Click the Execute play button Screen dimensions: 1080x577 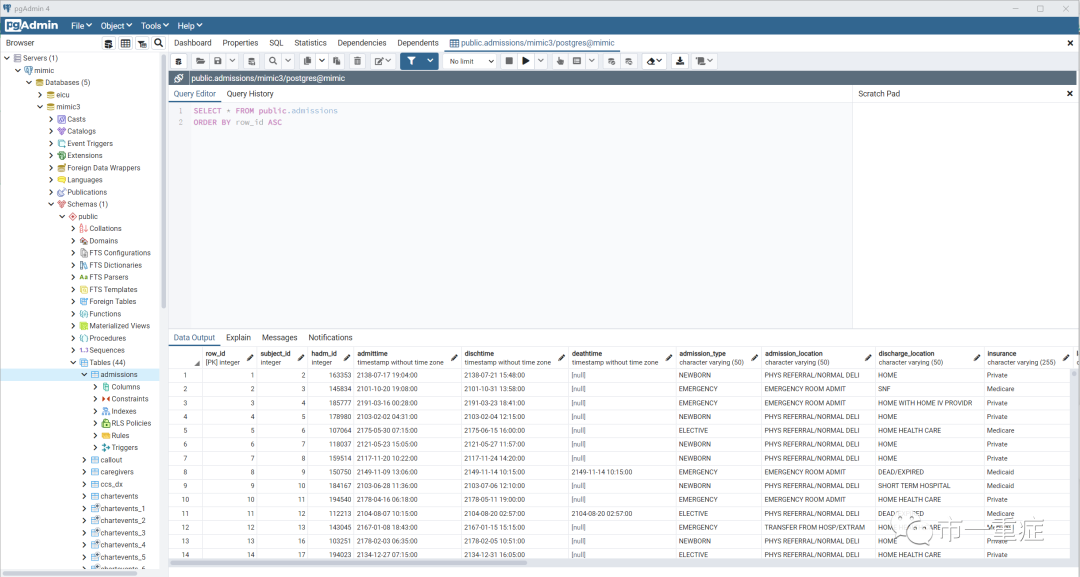tap(526, 61)
